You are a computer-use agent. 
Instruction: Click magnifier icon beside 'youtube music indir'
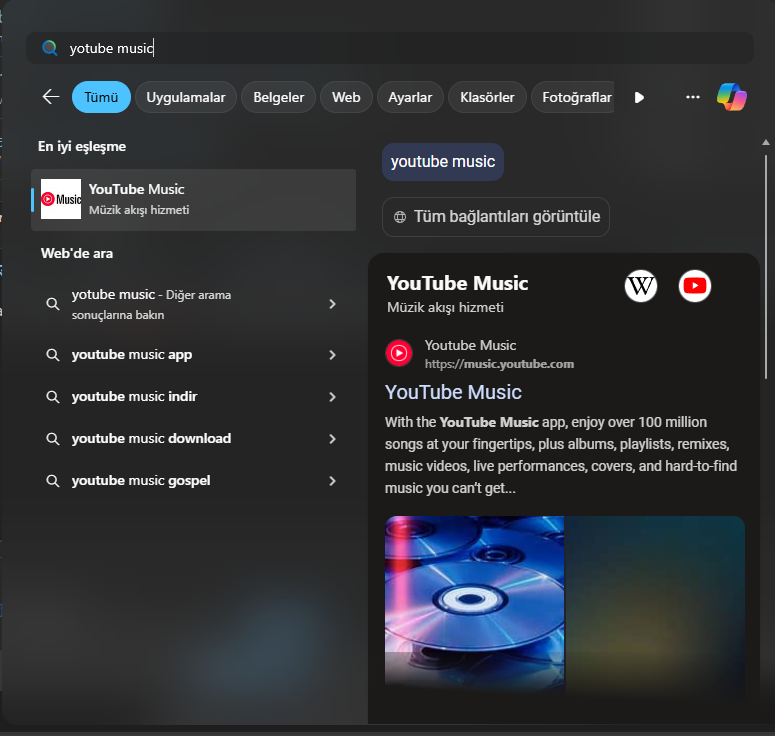[x=52, y=397]
